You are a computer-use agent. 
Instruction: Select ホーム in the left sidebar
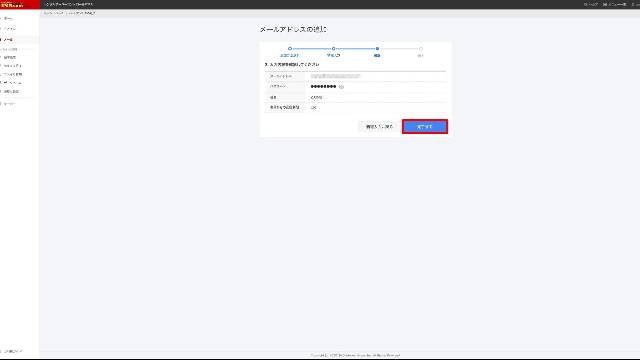8,18
